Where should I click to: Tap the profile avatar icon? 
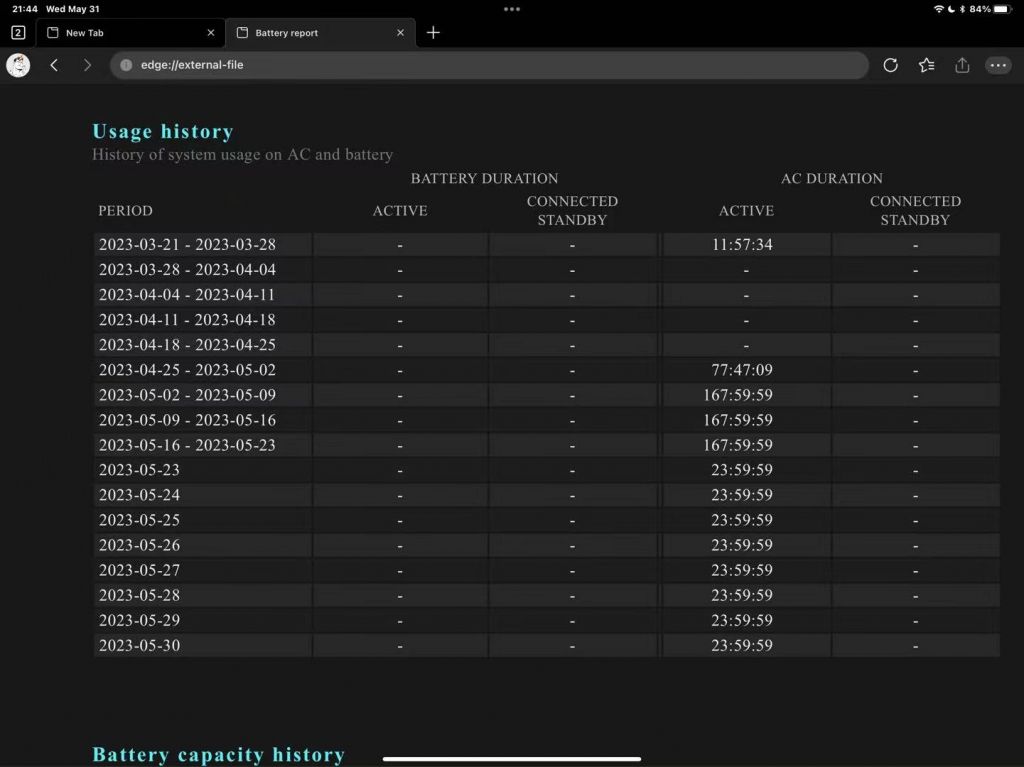18,65
